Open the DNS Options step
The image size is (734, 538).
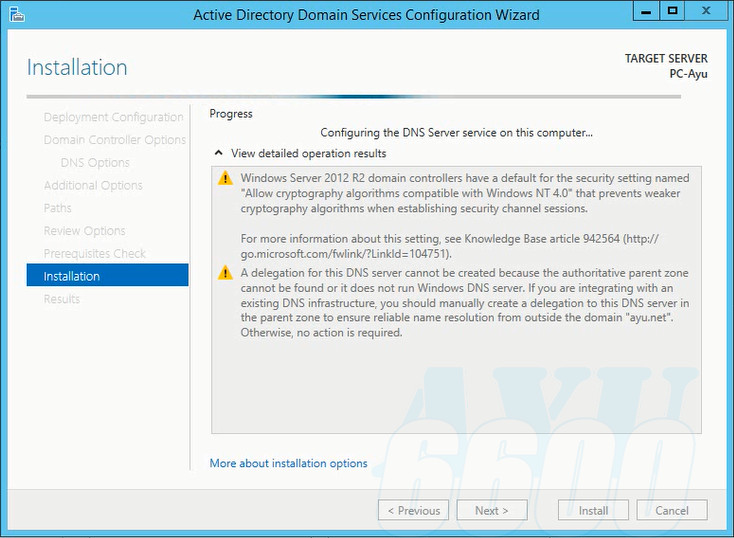pyautogui.click(x=95, y=163)
